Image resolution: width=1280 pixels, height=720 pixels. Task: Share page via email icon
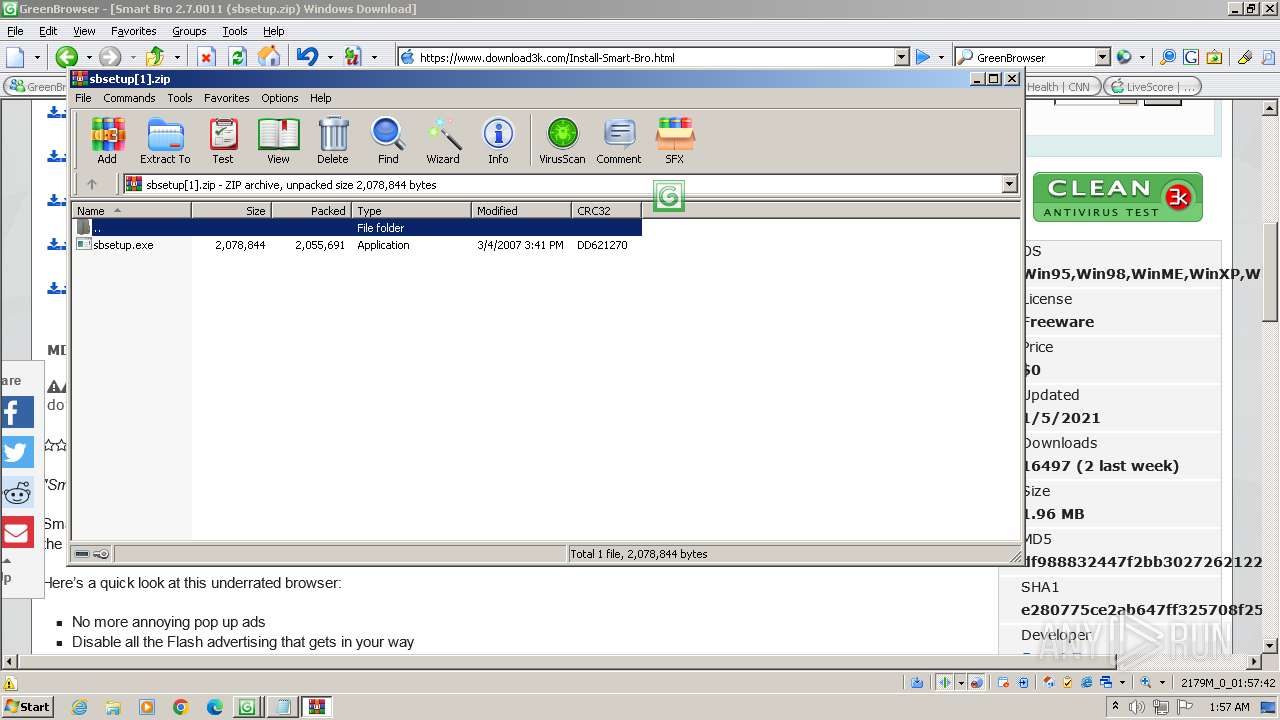[x=17, y=532]
